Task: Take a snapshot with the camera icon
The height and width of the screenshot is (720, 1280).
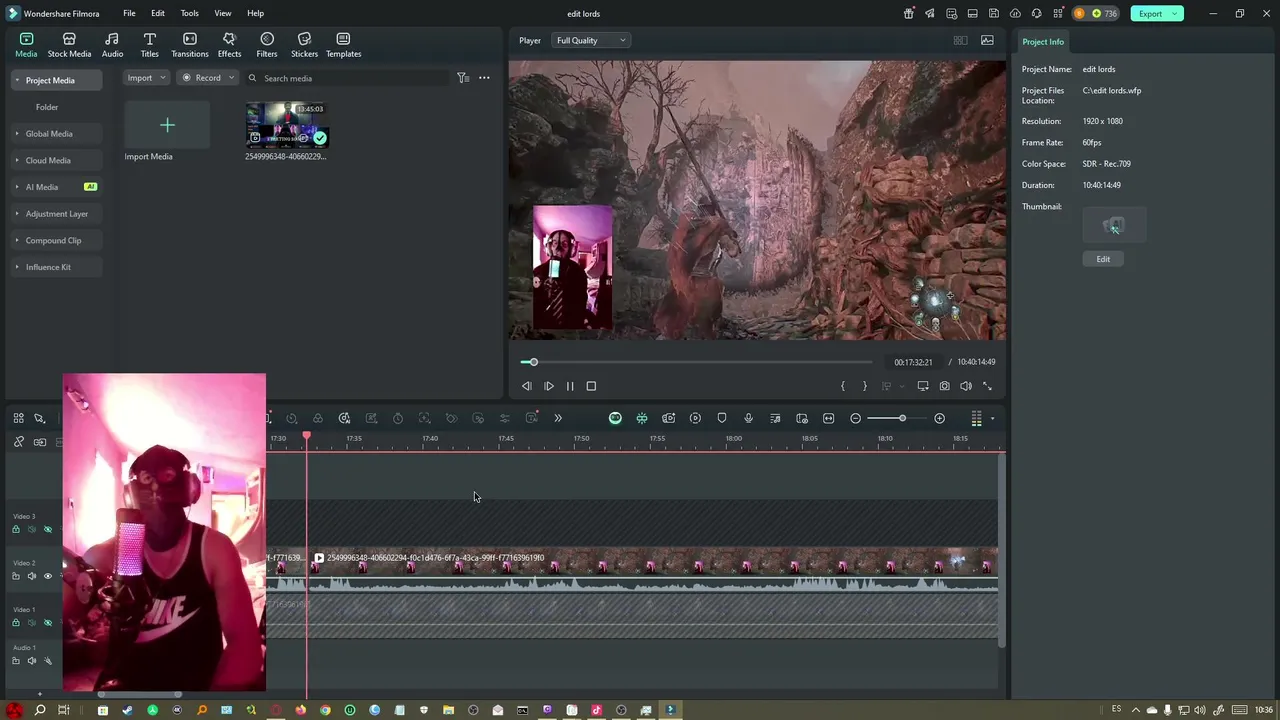Action: coord(944,386)
